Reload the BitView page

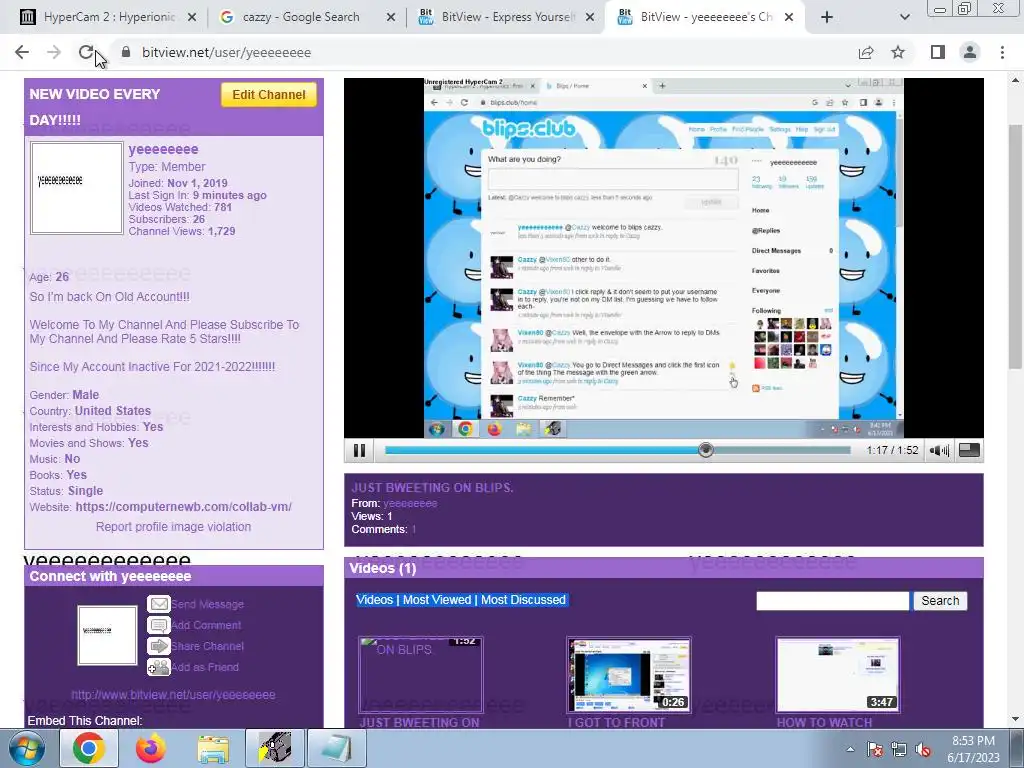[86, 52]
